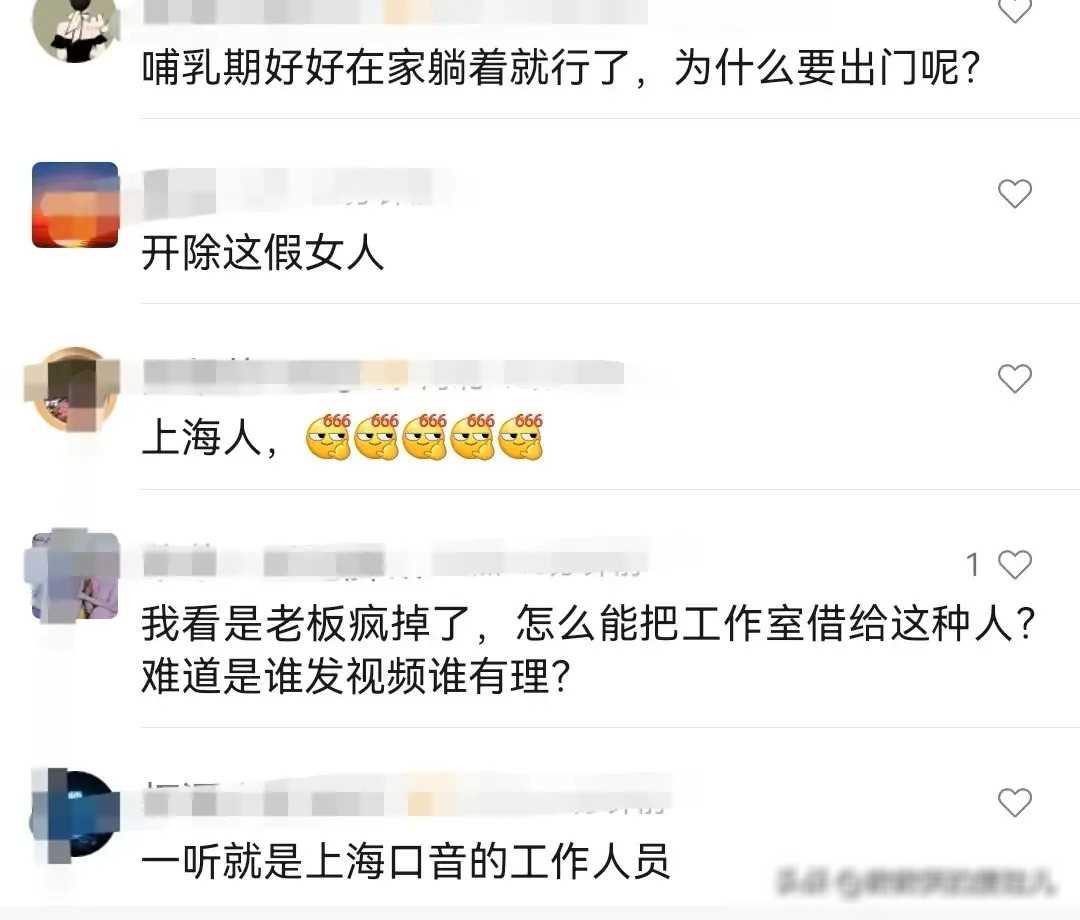Like the '上海人' emoji comment

pyautogui.click(x=1015, y=379)
